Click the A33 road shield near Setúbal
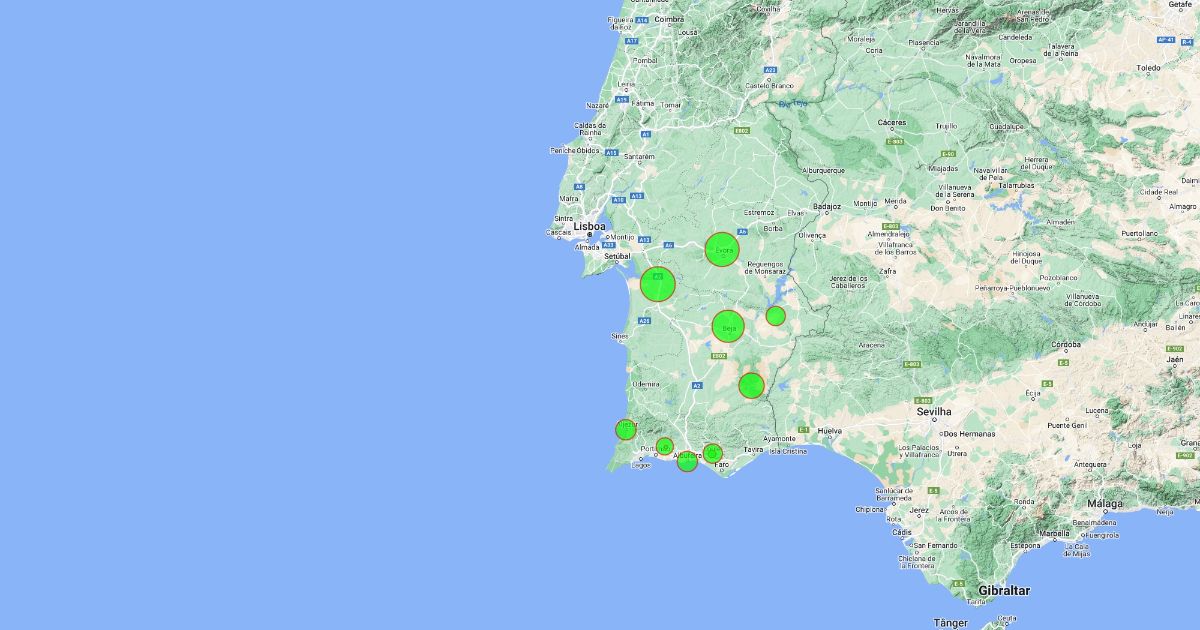The width and height of the screenshot is (1200, 630). pyautogui.click(x=609, y=244)
